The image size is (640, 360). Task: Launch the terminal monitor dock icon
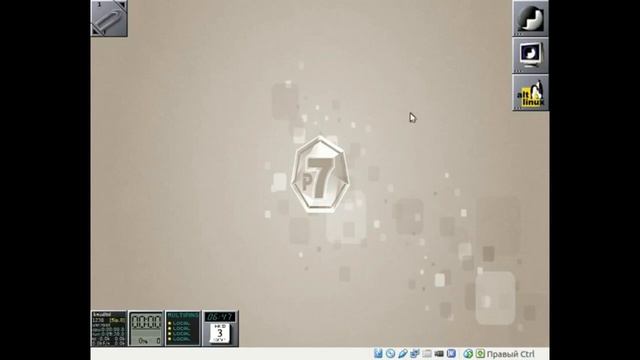pos(530,55)
